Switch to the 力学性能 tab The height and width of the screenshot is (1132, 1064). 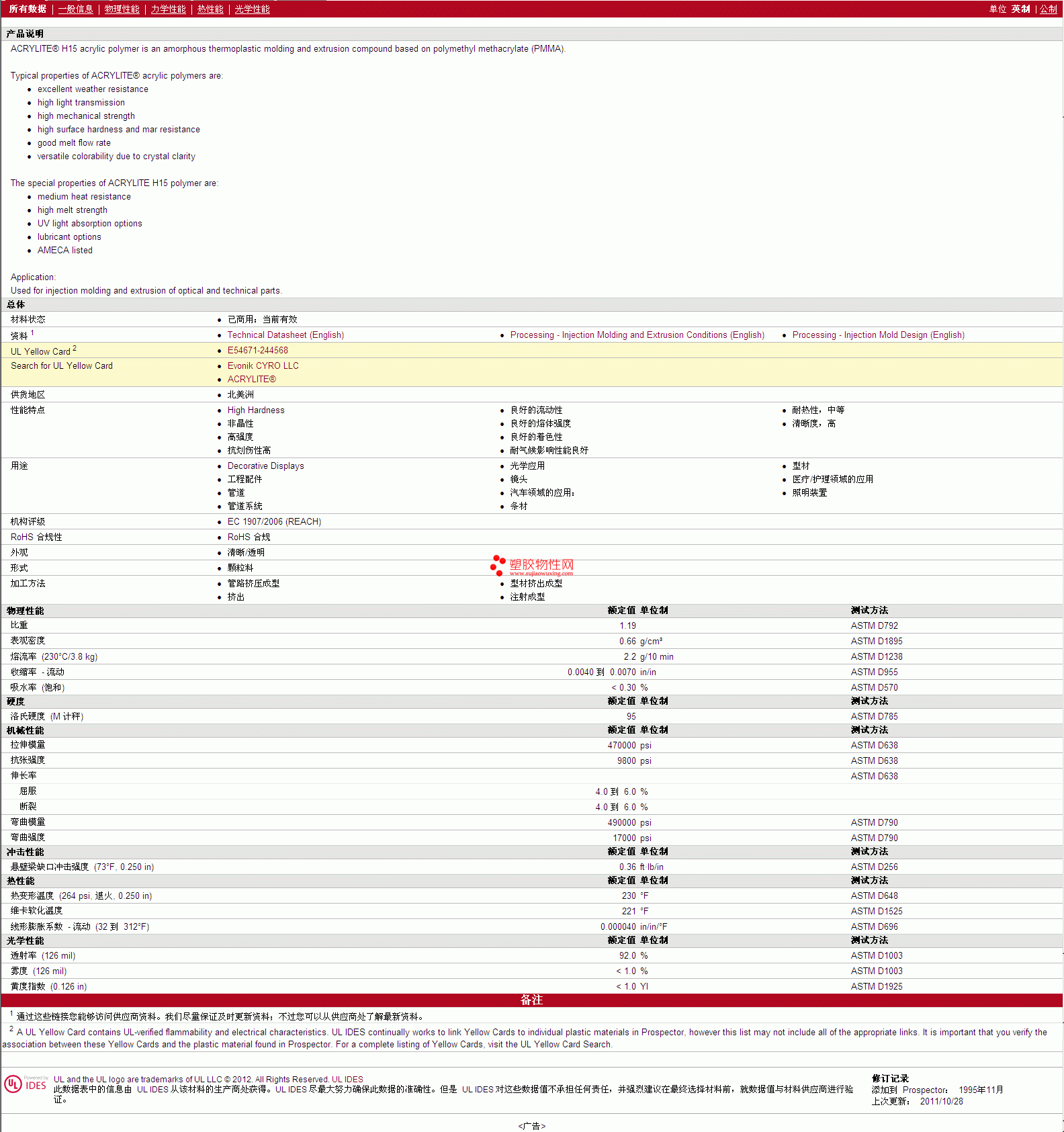[x=168, y=9]
